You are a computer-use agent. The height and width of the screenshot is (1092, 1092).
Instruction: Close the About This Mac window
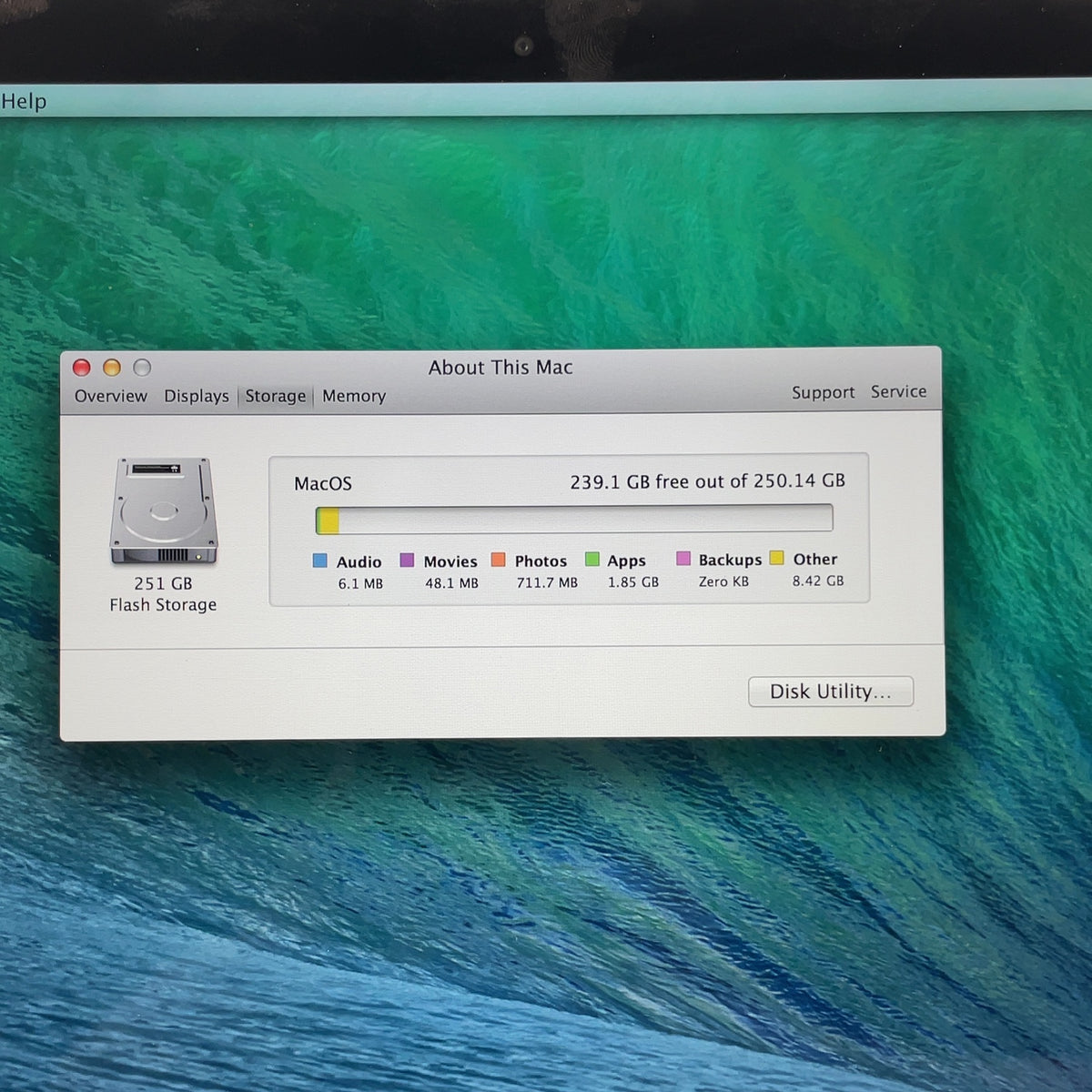82,368
